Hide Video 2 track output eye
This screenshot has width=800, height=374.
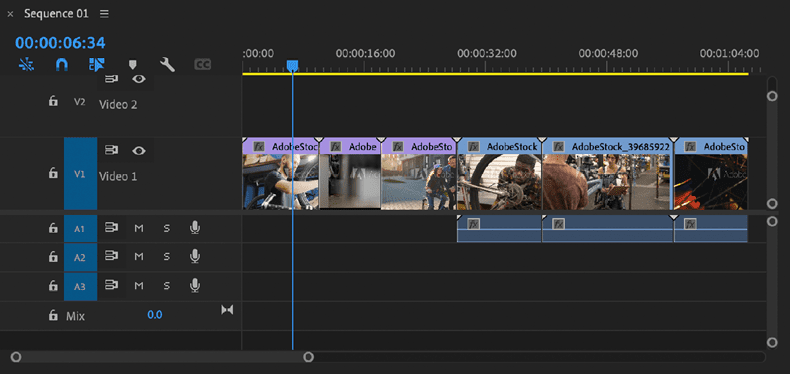coord(139,79)
